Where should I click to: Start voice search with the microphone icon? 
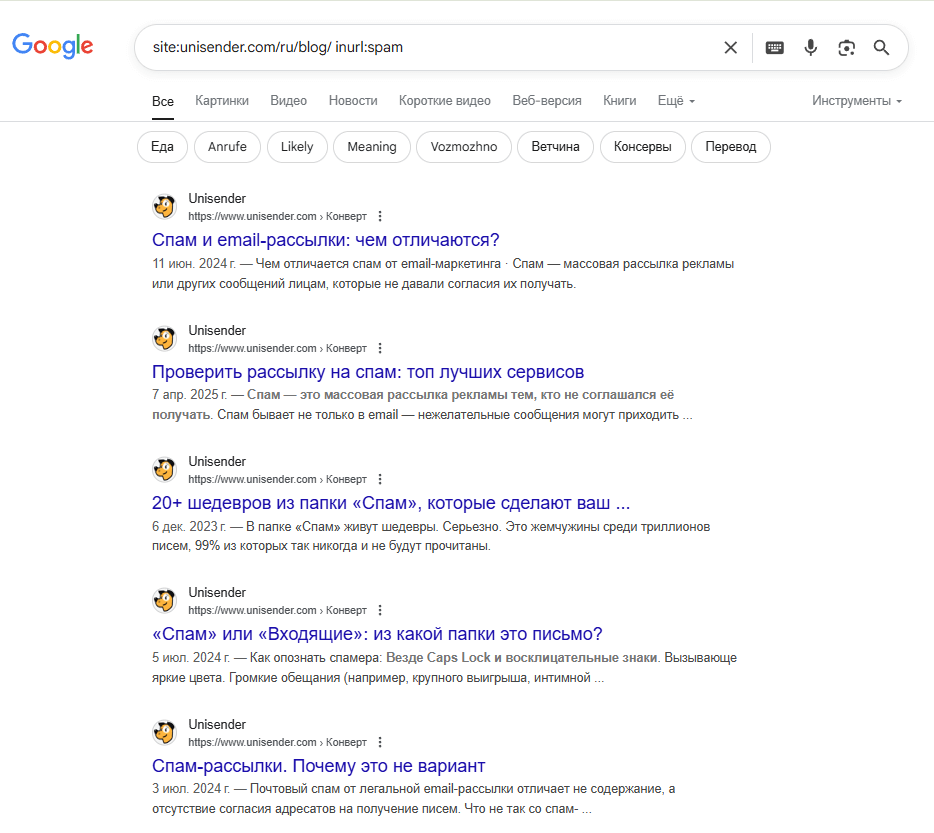coord(810,48)
